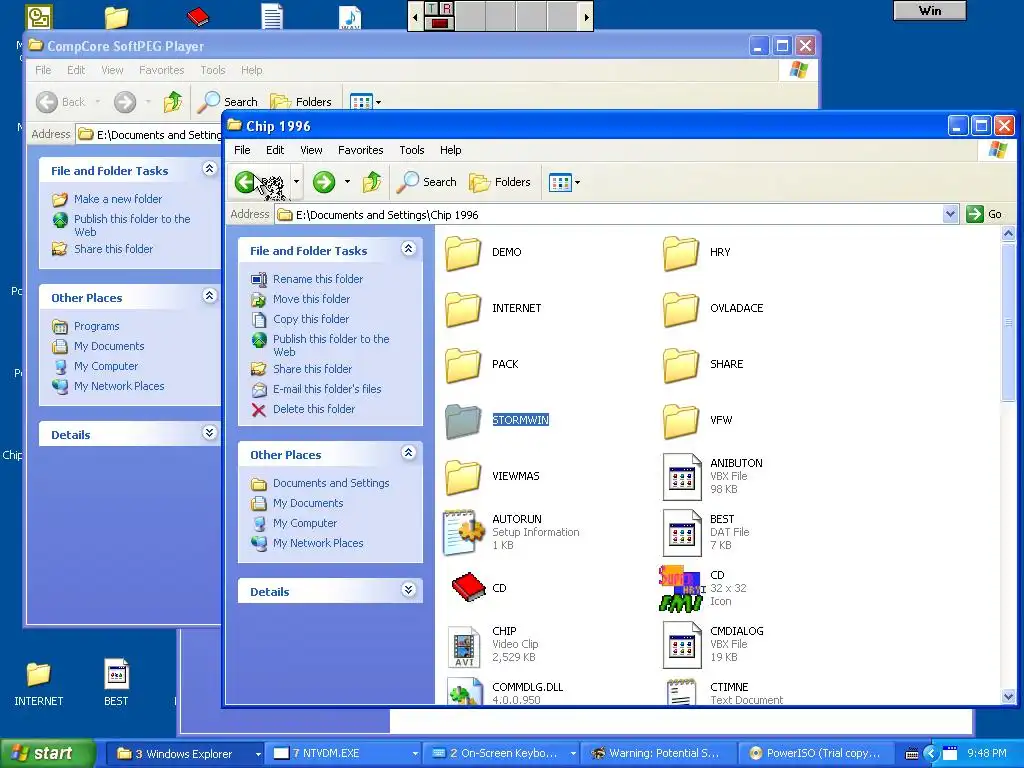Screen dimensions: 1024x768
Task: Open the Back history dropdown arrow in Chip 1996
Action: tap(296, 182)
